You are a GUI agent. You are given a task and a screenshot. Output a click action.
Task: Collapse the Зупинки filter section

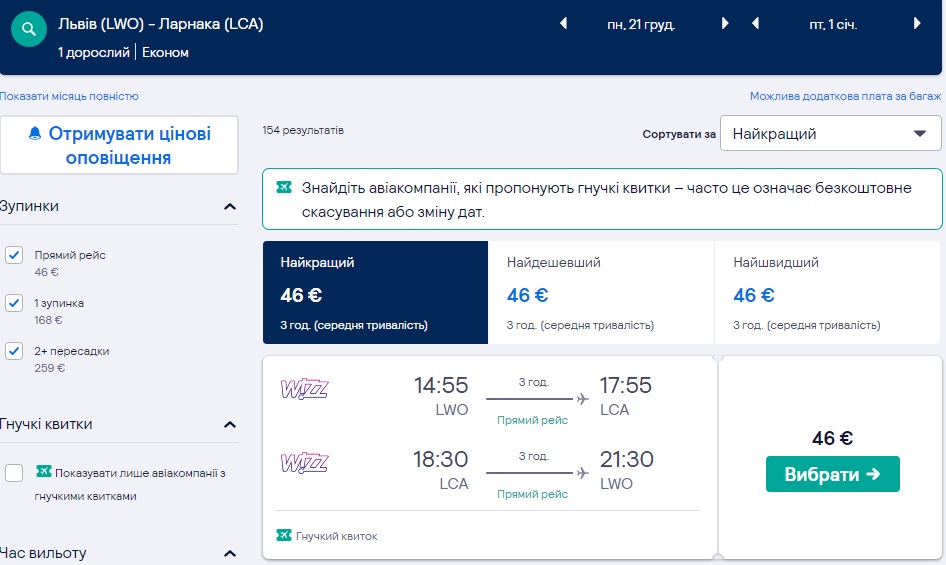230,207
